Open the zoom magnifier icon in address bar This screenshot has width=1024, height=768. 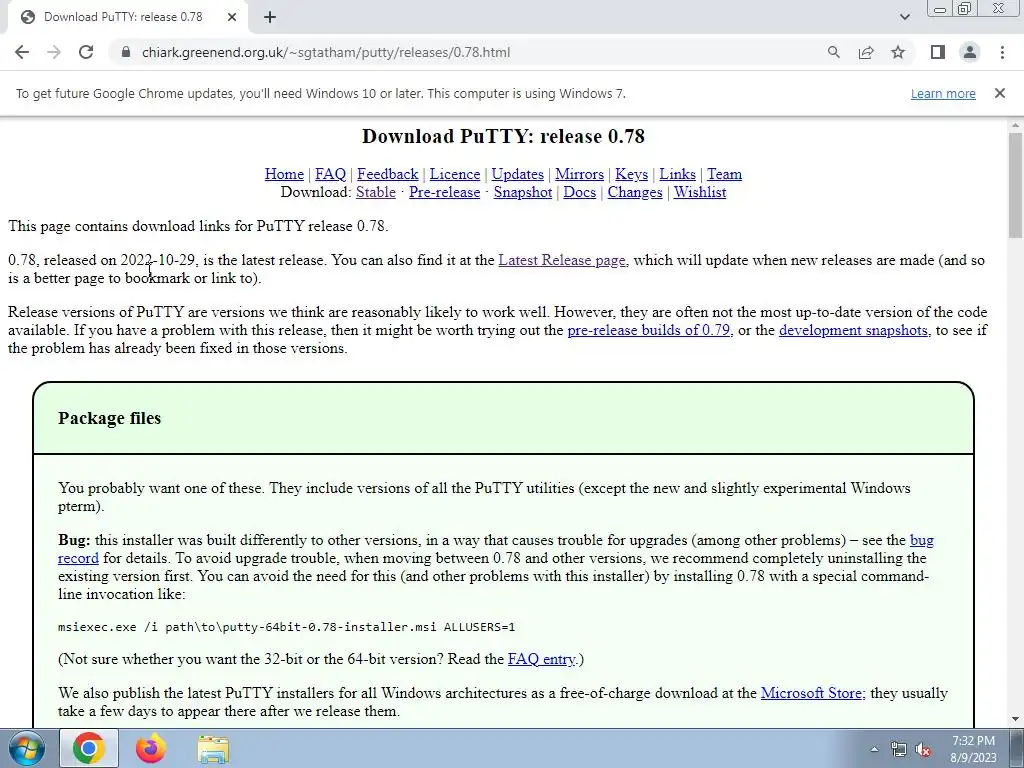(833, 52)
